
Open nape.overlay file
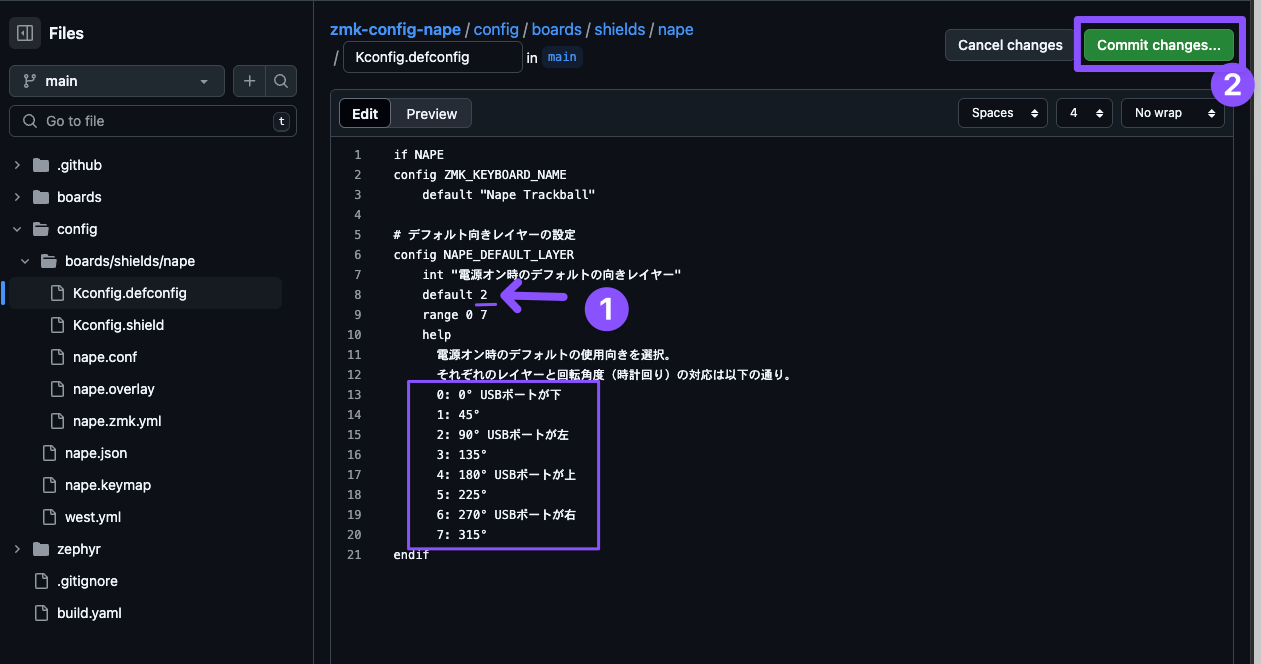point(114,389)
